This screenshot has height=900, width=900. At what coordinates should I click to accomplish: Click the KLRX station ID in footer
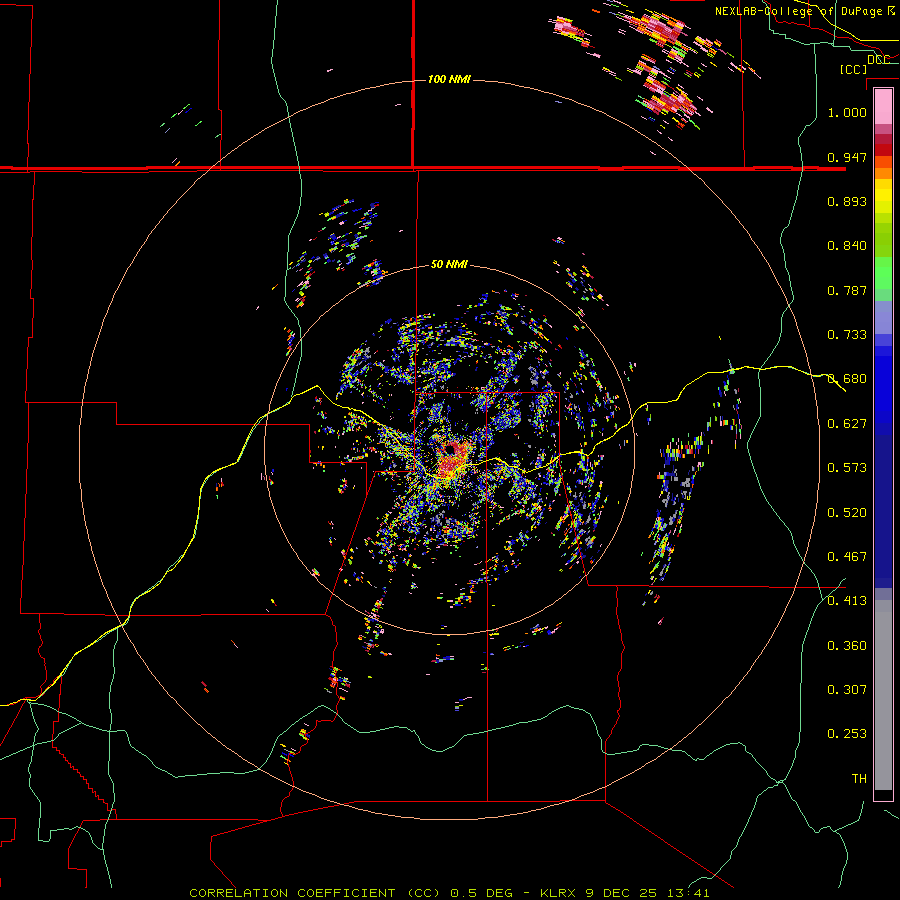(559, 893)
